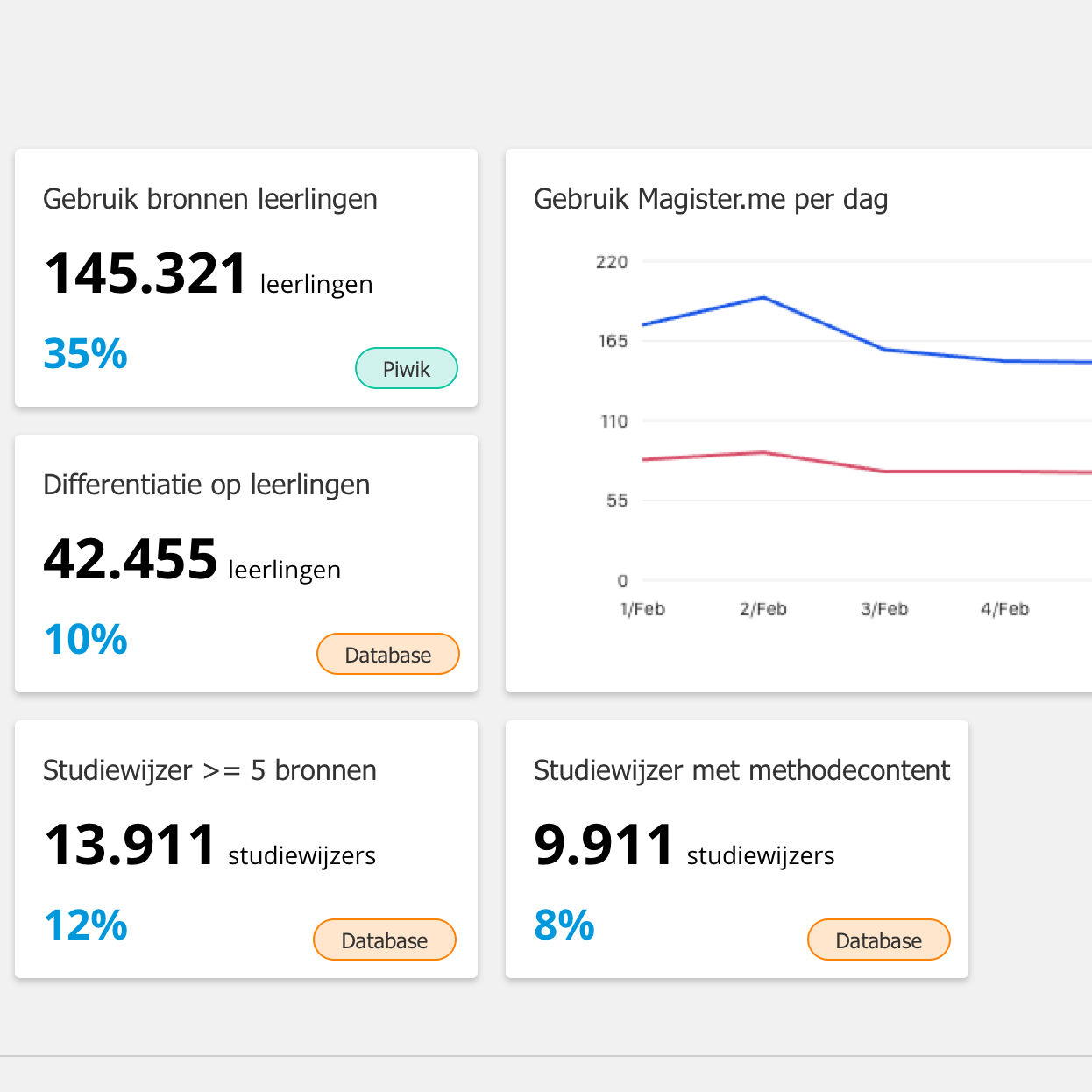Click the 1/Feb x-axis label
1092x1092 pixels.
(642, 609)
